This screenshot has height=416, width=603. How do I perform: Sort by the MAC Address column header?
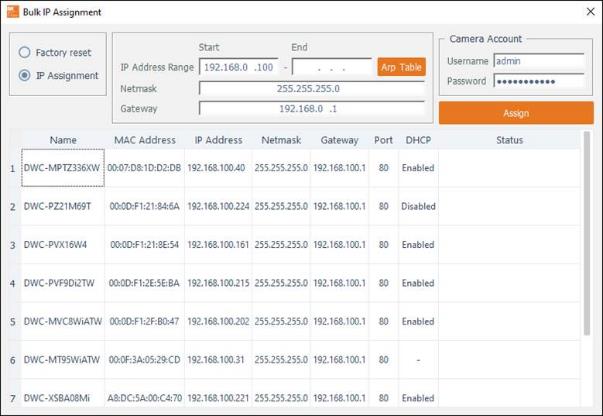click(x=144, y=140)
